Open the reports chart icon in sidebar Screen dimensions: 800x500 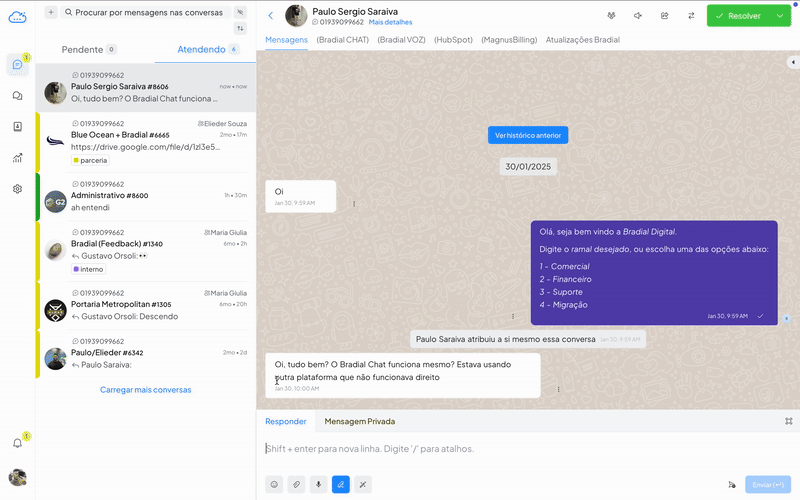pyautogui.click(x=17, y=158)
